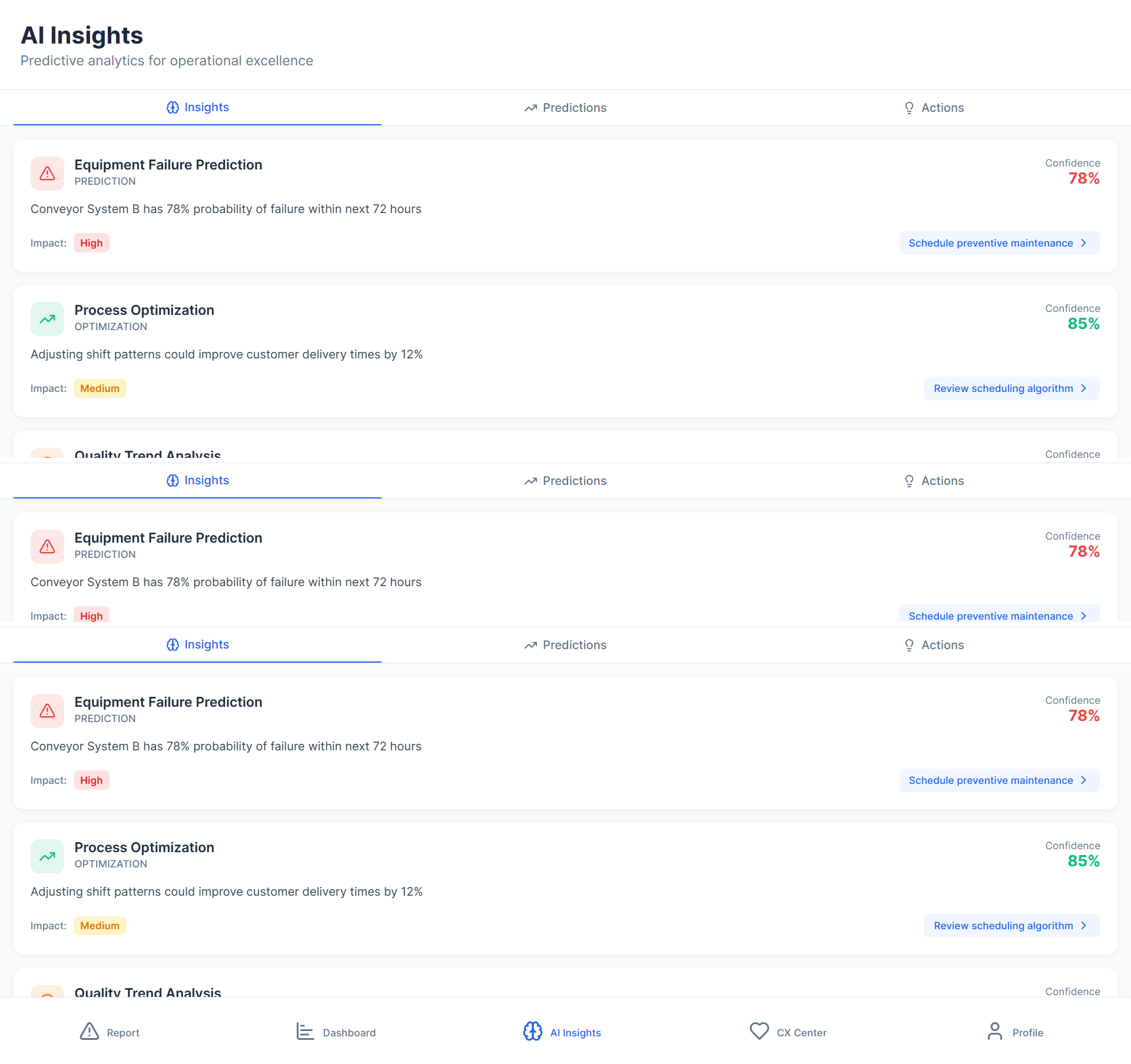Click the topmost Process Optimization green trend icon
1131x1064 pixels.
(47, 319)
